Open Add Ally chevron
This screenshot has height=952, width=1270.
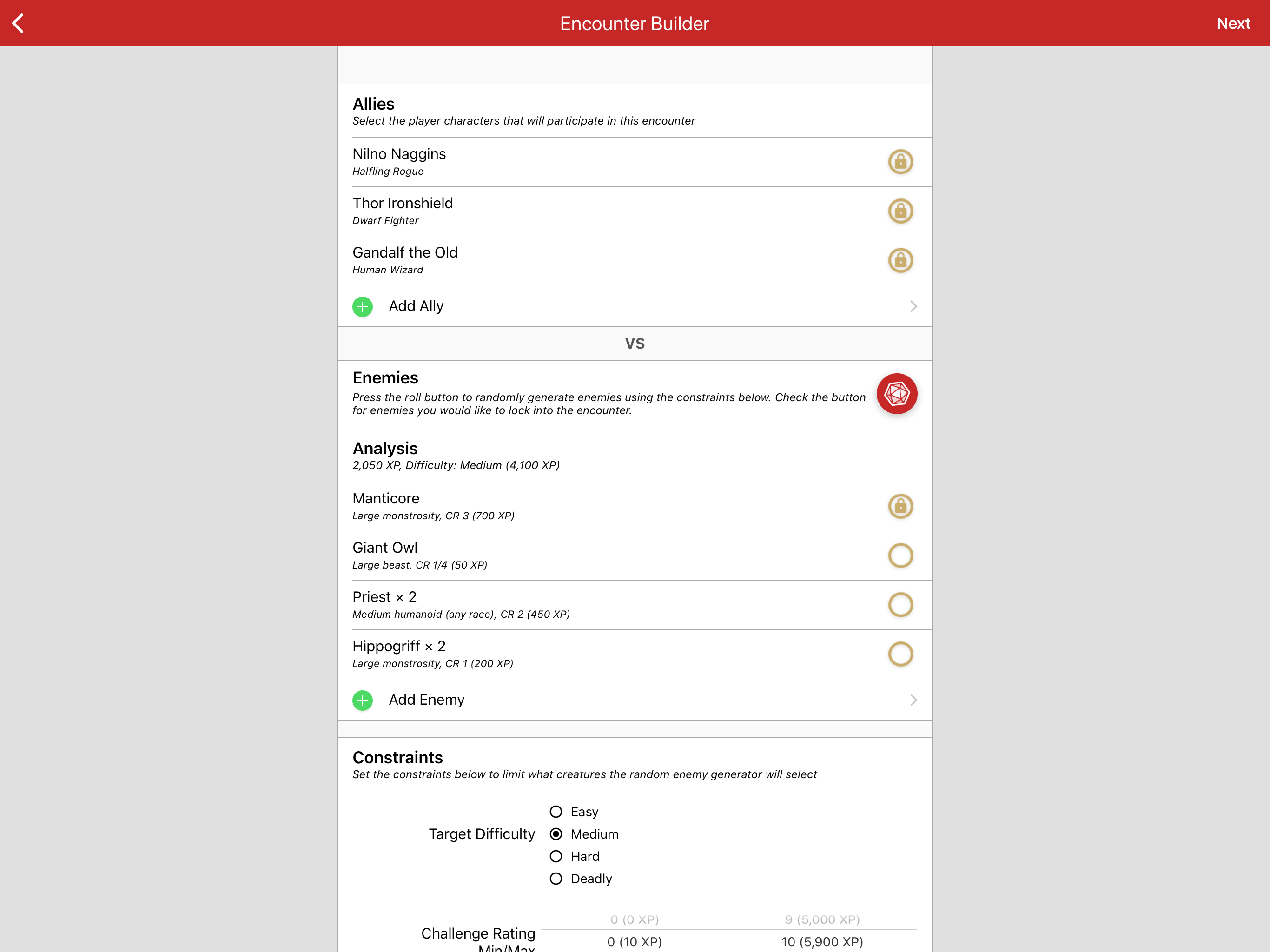pyautogui.click(x=913, y=307)
